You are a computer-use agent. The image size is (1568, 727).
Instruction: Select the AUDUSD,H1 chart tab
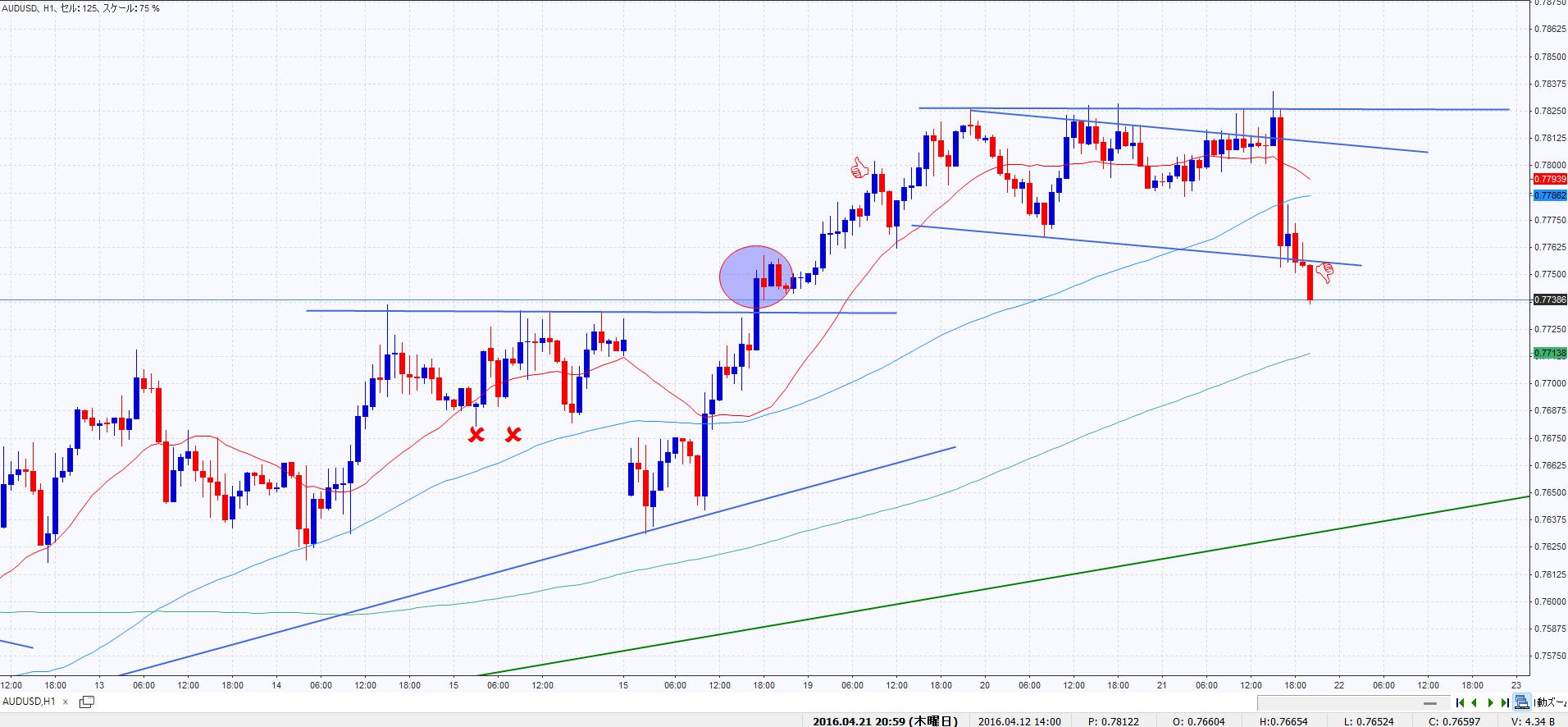(30, 702)
